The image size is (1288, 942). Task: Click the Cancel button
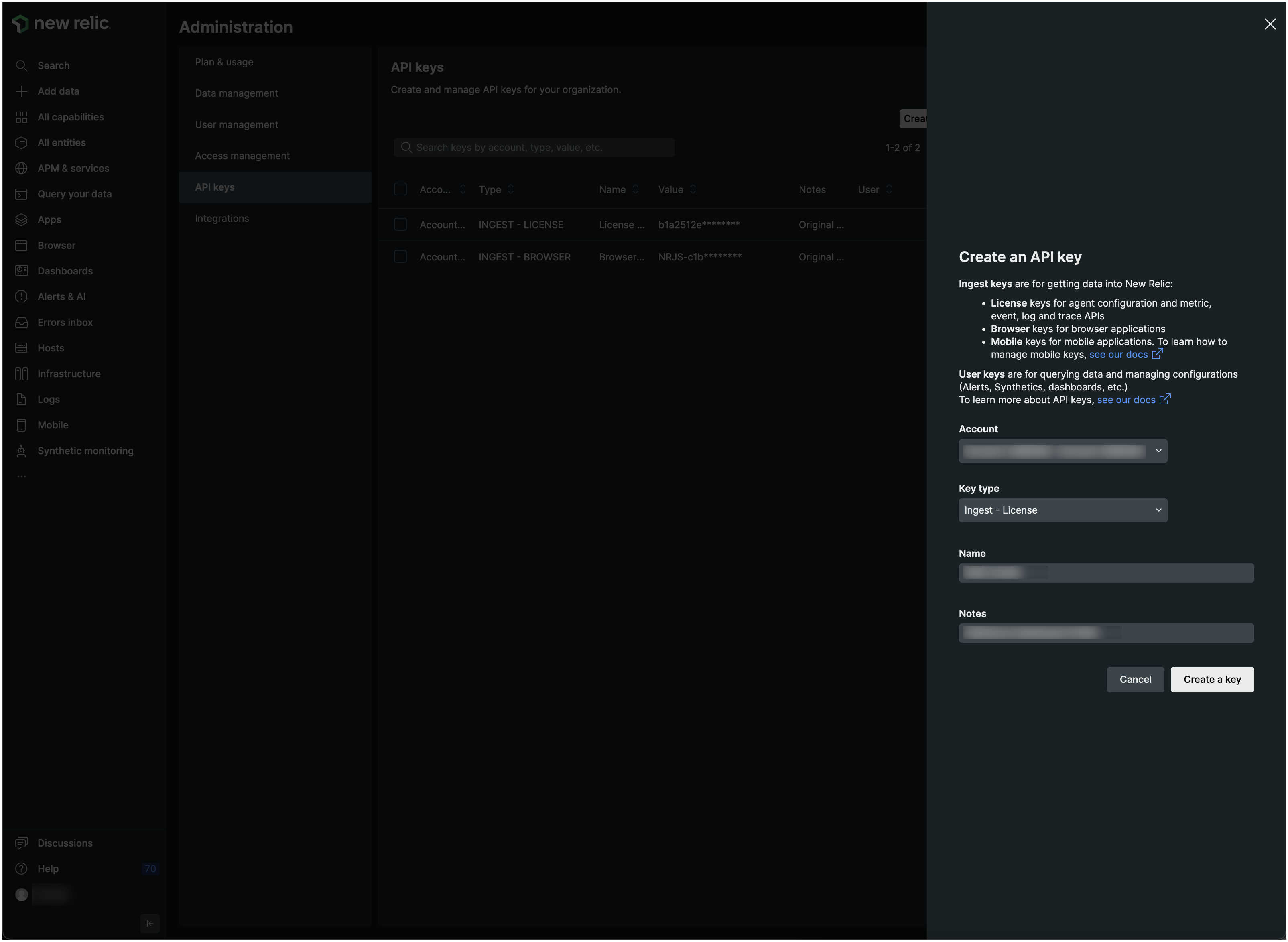click(x=1135, y=680)
